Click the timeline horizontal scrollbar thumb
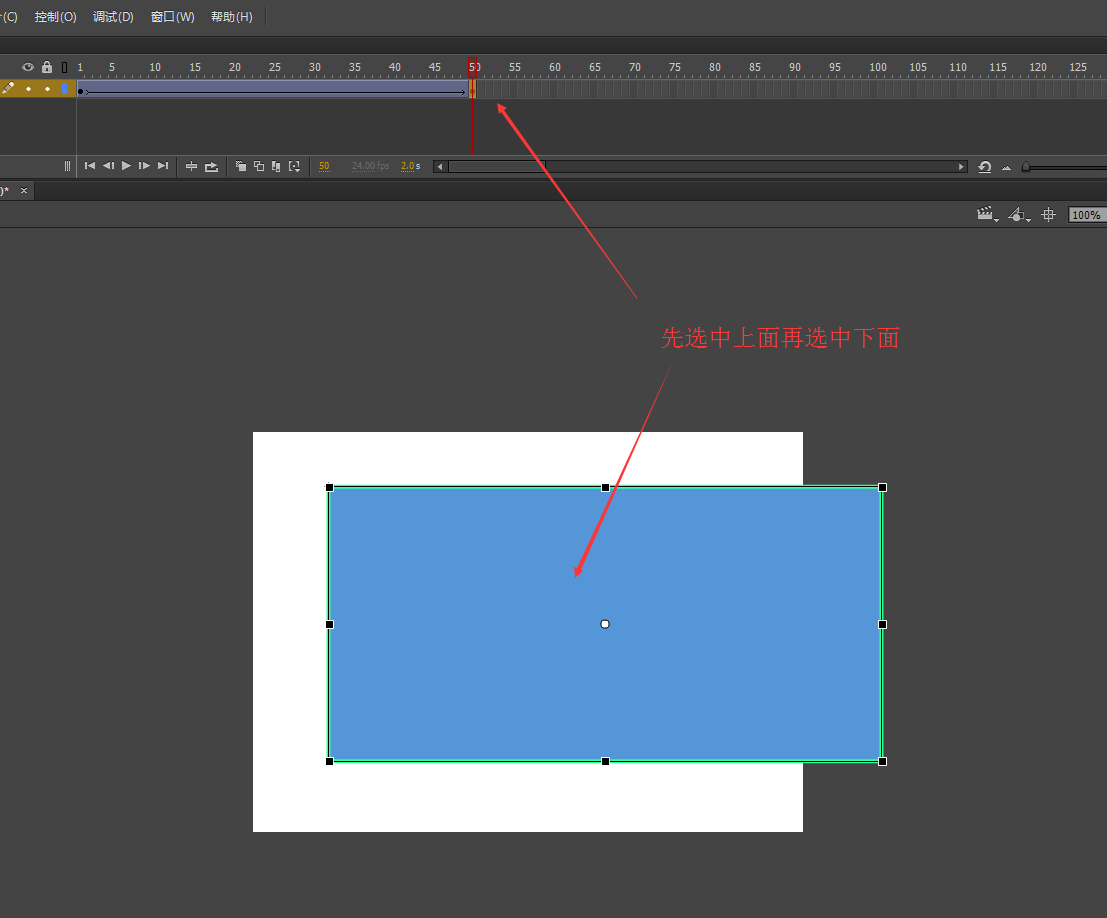The width and height of the screenshot is (1107, 918). (497, 167)
